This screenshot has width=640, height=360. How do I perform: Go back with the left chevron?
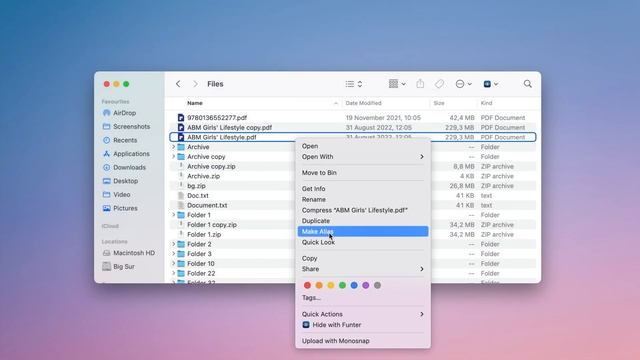click(x=178, y=84)
